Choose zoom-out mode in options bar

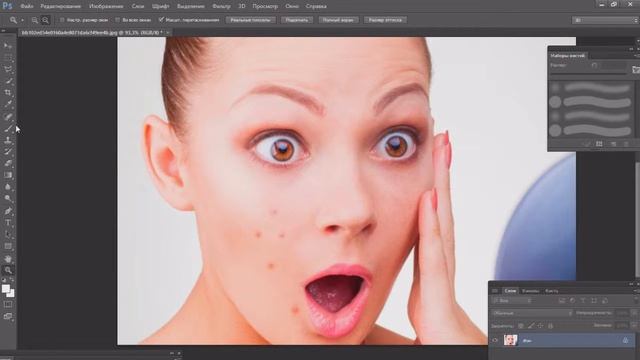[45, 20]
